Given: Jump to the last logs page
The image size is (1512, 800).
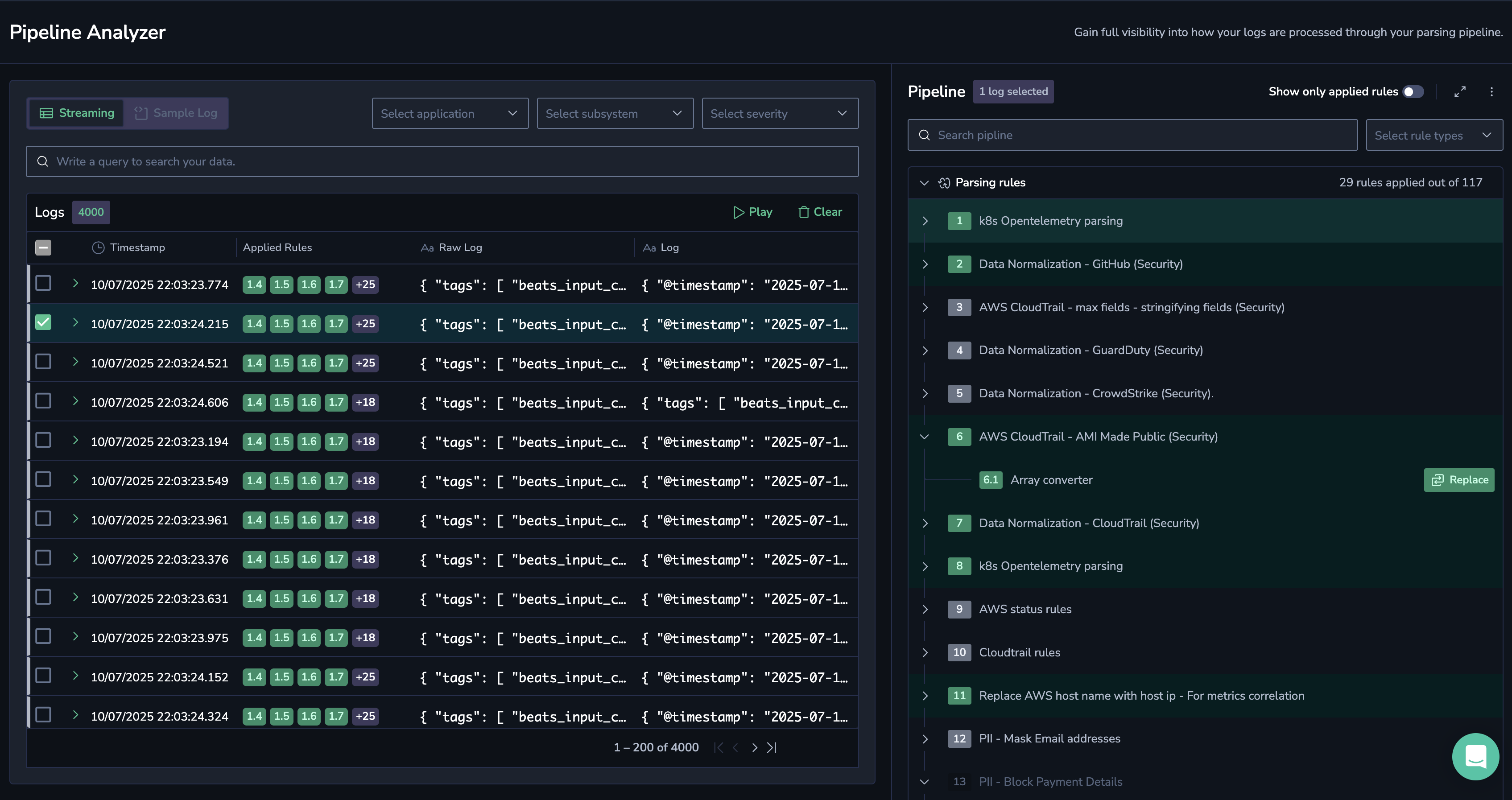Looking at the screenshot, I should (x=772, y=747).
